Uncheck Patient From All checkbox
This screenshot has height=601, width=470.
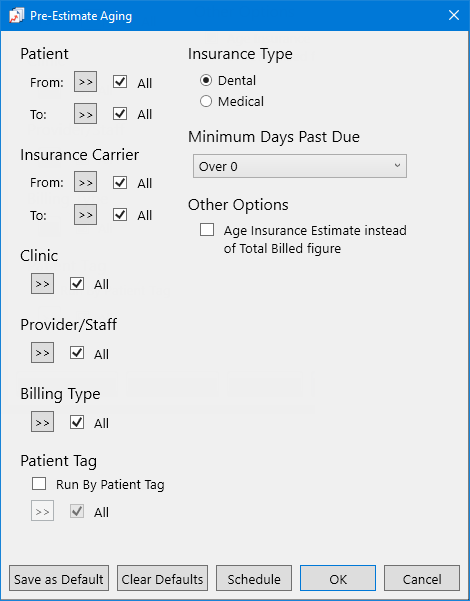(120, 82)
